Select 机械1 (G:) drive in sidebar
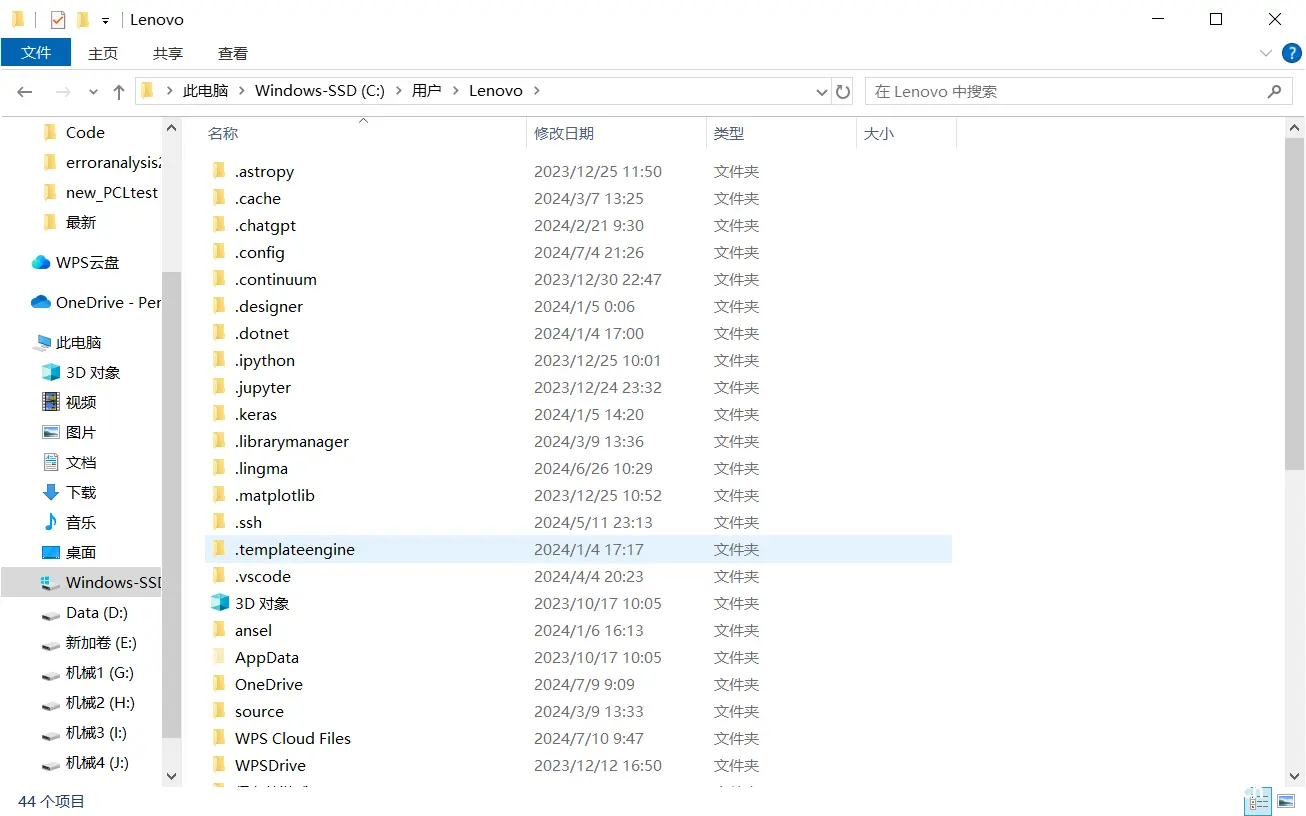This screenshot has width=1306, height=816. [99, 672]
